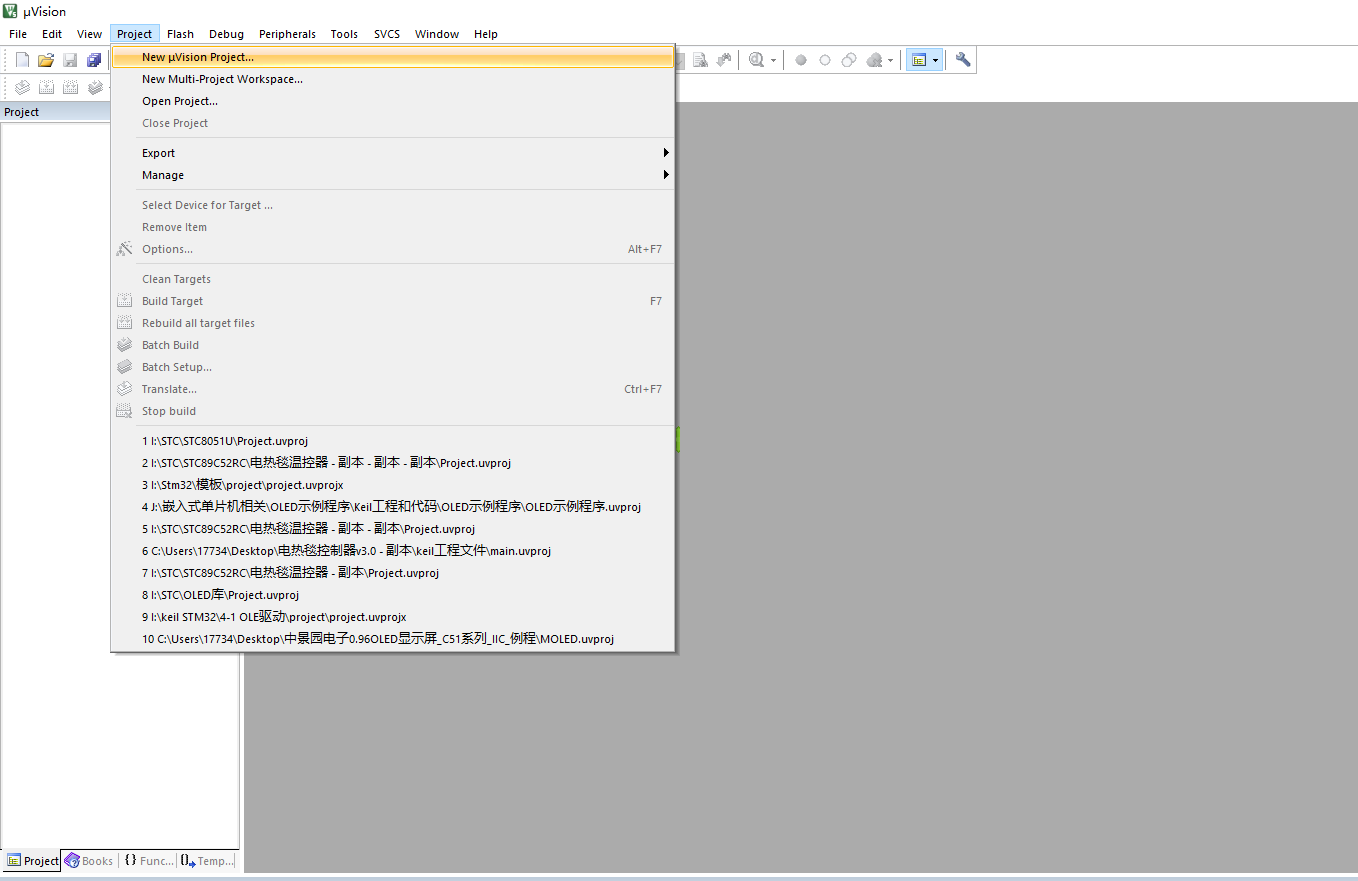Open the View menu
Viewport: 1358px width, 881px height.
[90, 34]
